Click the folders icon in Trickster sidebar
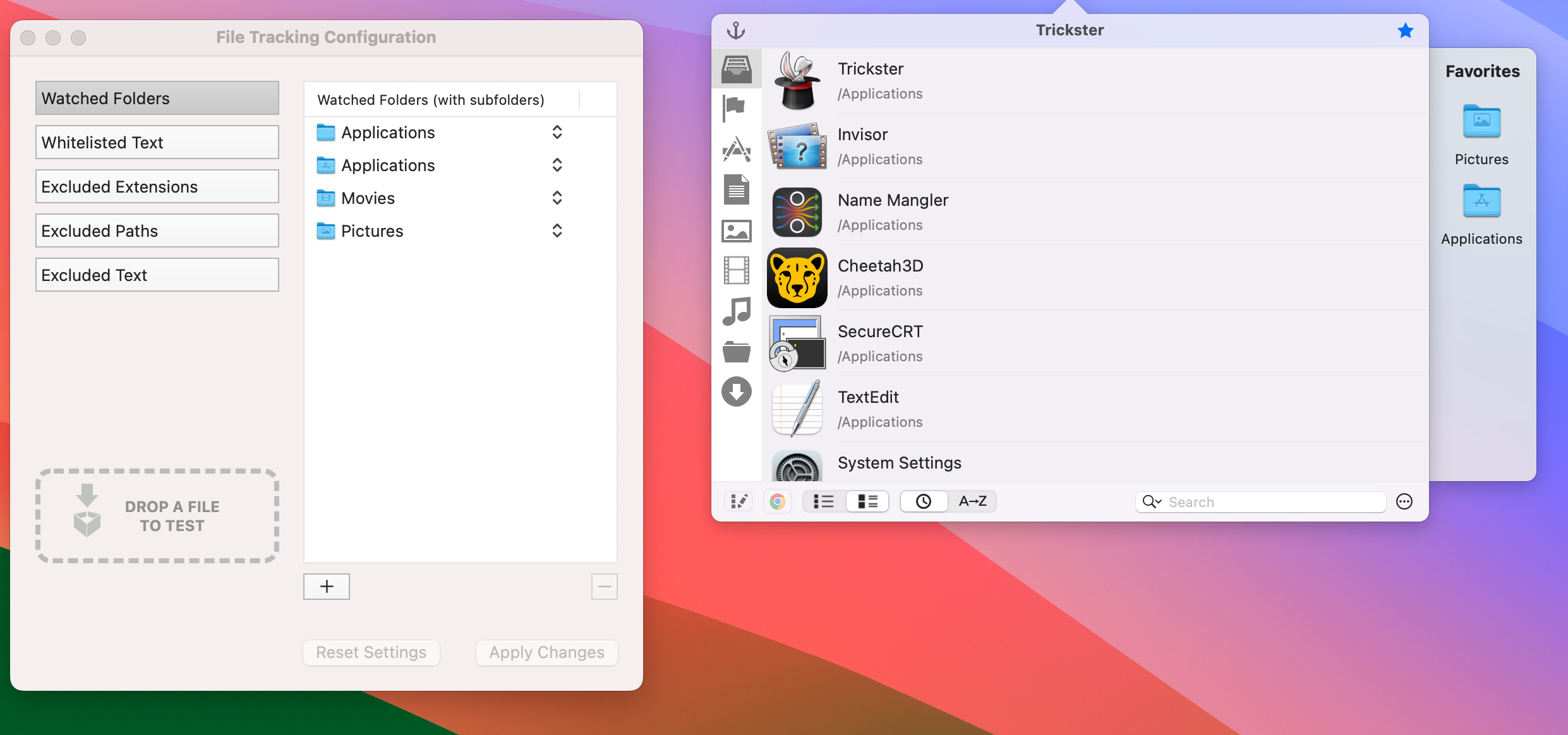The width and height of the screenshot is (1568, 735). (x=737, y=351)
